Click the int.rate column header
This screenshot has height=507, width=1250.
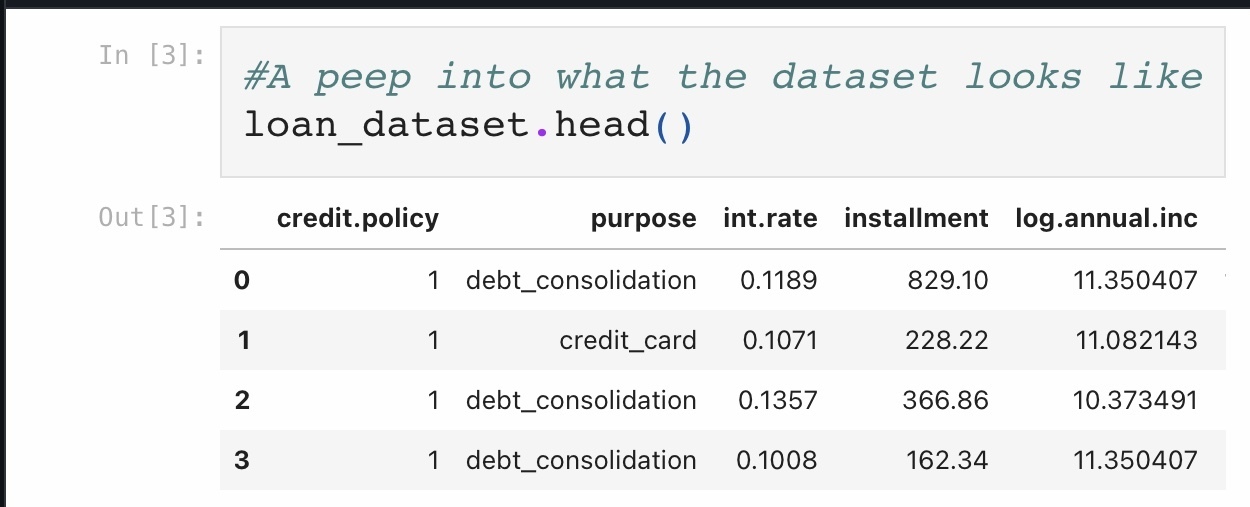click(x=770, y=219)
